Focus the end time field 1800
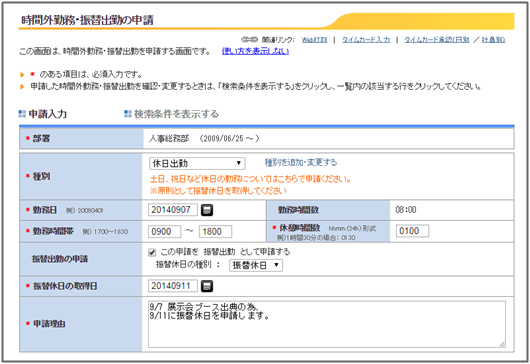530x364 pixels. [215, 232]
